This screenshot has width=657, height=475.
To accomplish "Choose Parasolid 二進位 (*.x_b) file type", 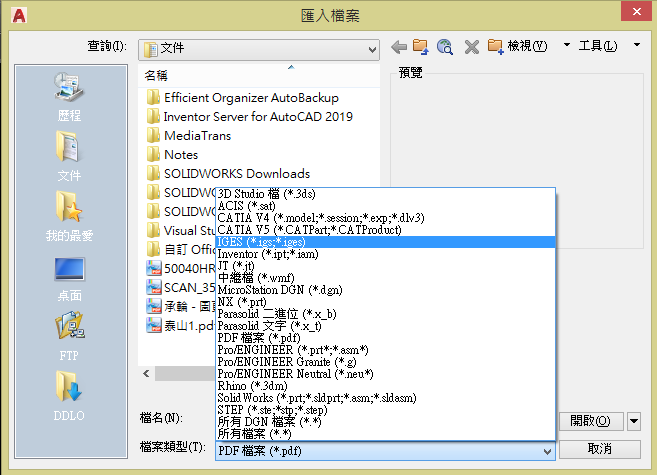I will (385, 314).
